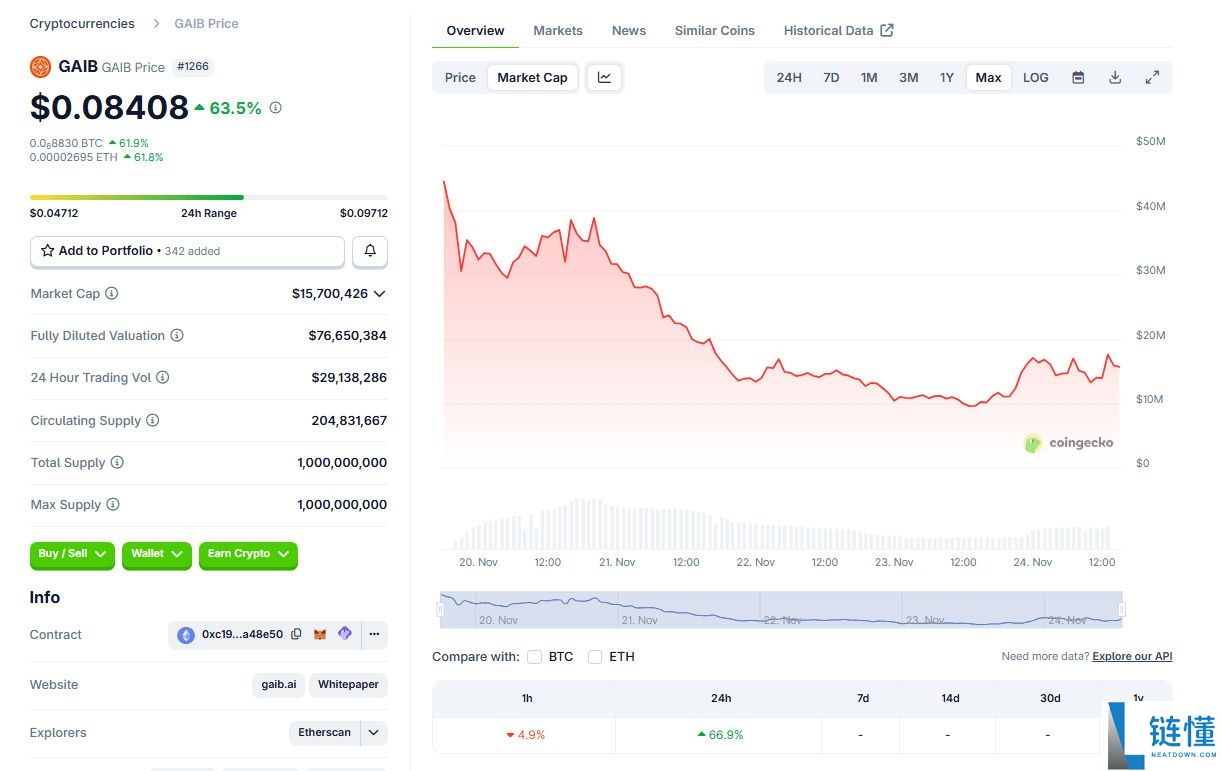The height and width of the screenshot is (771, 1221).
Task: Switch to the Markets tab
Action: [x=558, y=31]
